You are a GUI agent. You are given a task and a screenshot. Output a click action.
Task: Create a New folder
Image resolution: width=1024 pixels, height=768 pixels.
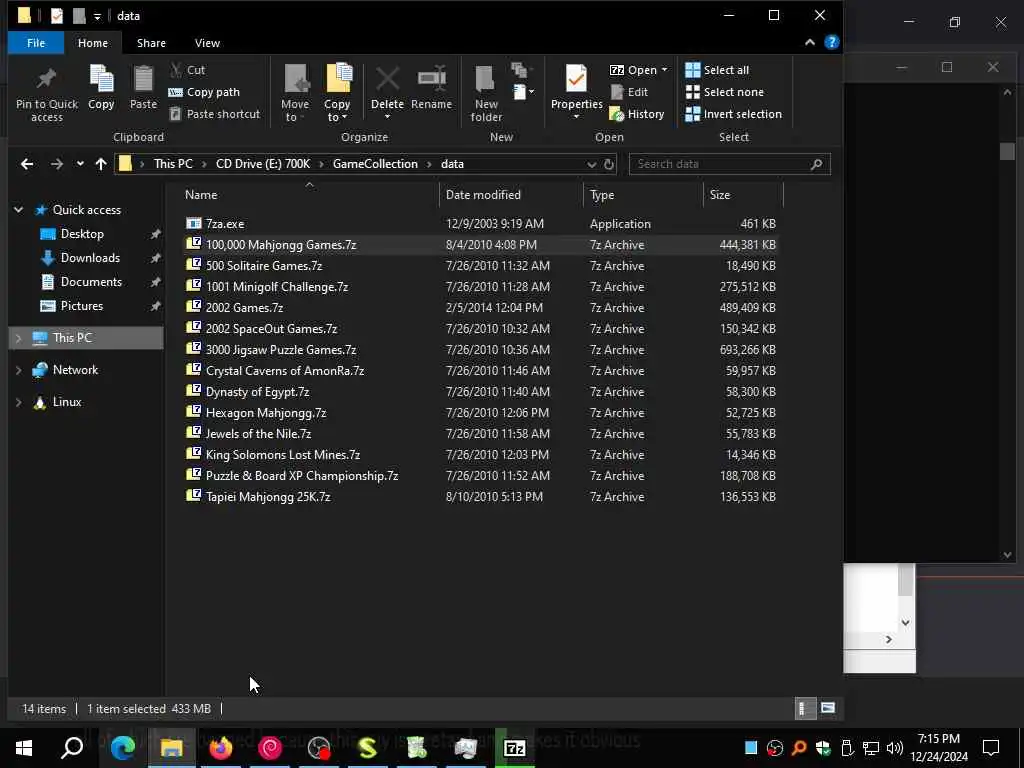click(486, 93)
